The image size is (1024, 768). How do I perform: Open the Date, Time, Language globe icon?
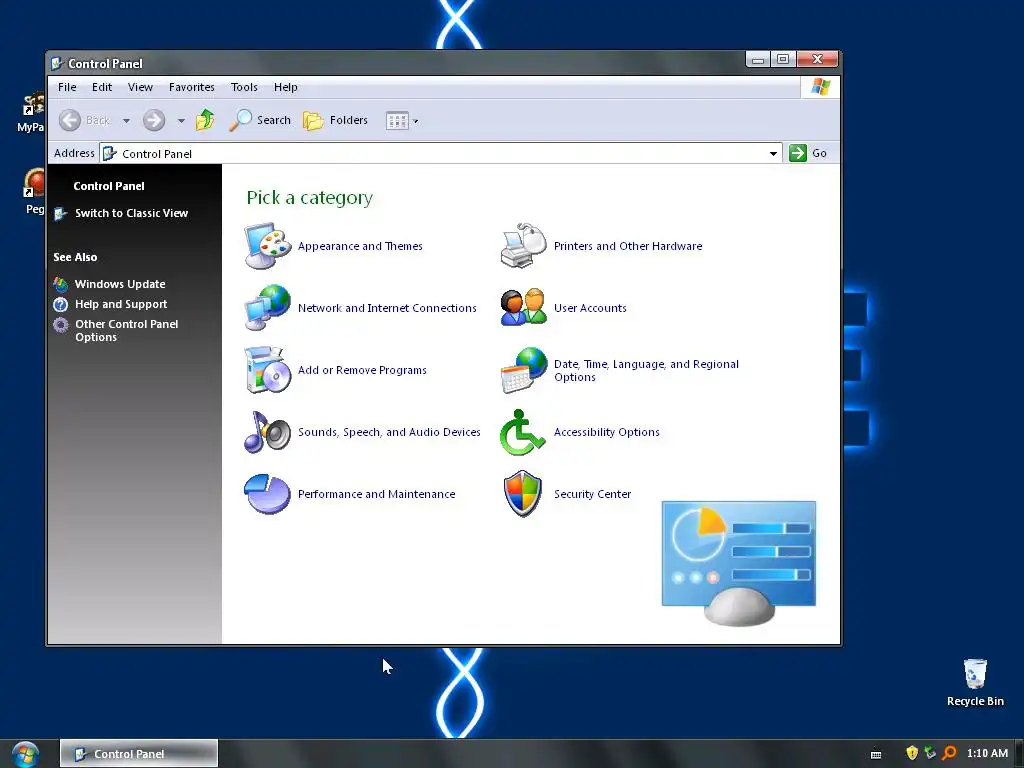(x=523, y=370)
